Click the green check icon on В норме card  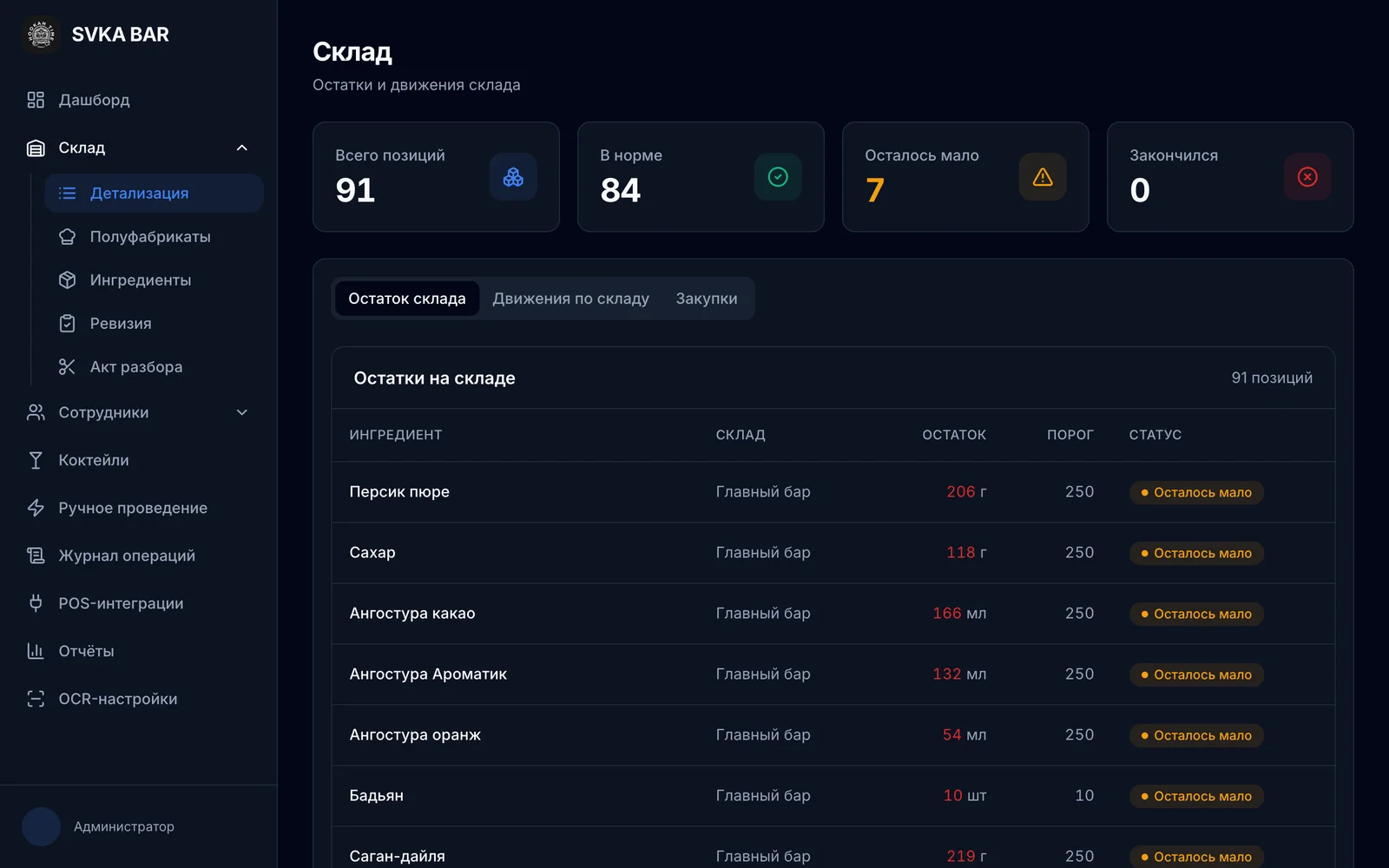point(778,177)
